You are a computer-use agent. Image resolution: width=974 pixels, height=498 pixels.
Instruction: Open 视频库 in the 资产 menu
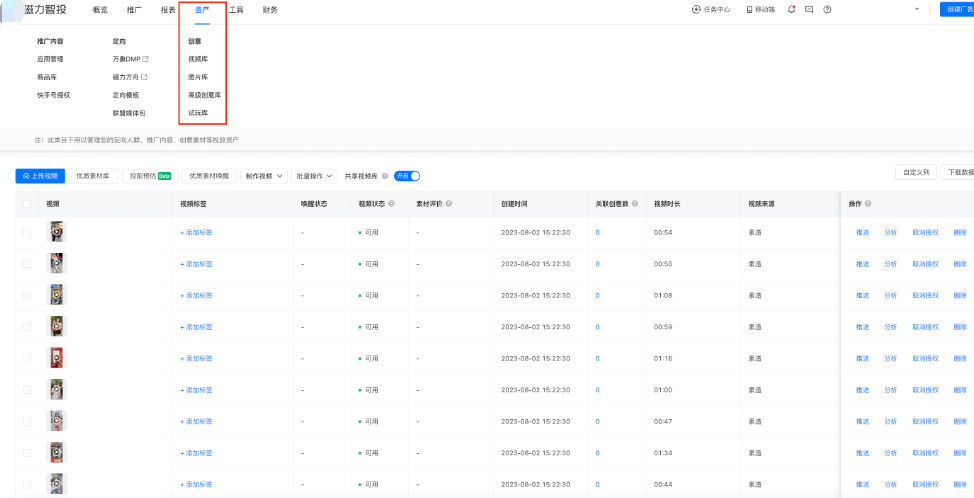pyautogui.click(x=197, y=59)
